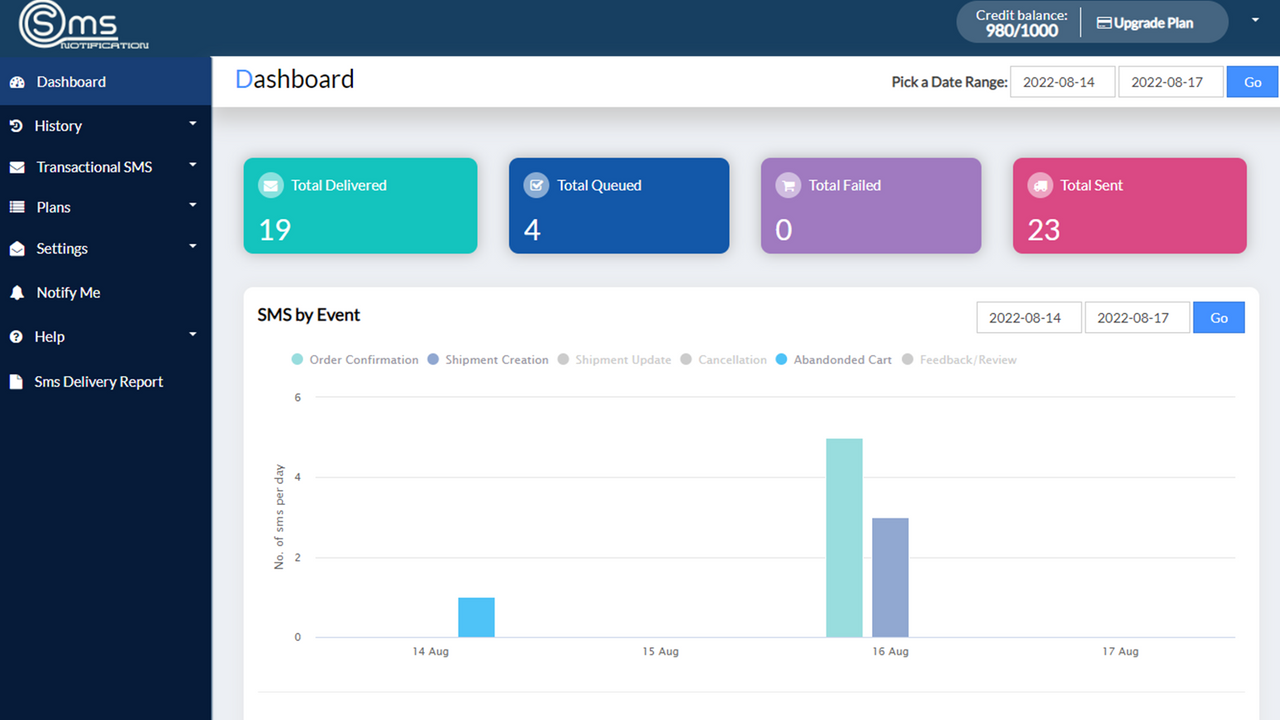Click the Pick a Date Range label
The height and width of the screenshot is (720, 1280).
click(949, 82)
